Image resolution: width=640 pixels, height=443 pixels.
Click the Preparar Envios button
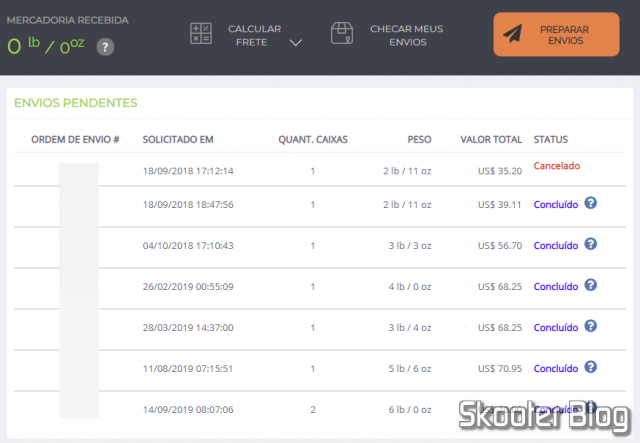point(556,34)
